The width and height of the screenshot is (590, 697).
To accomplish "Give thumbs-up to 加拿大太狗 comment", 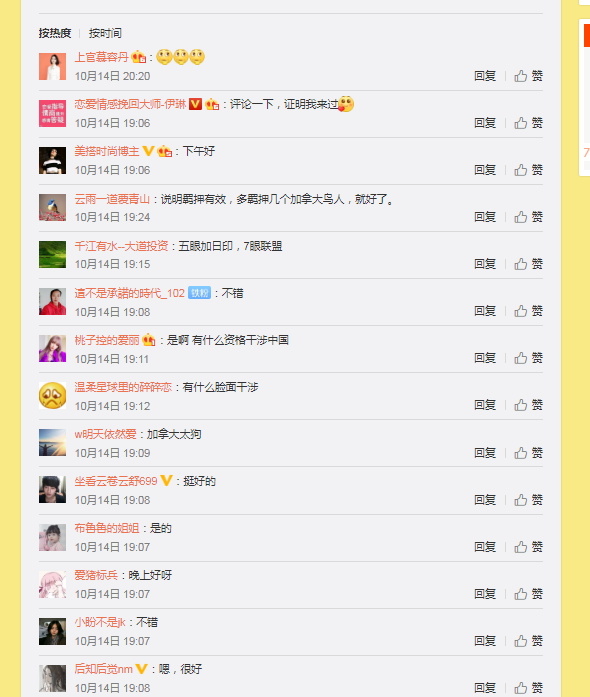I will point(528,453).
